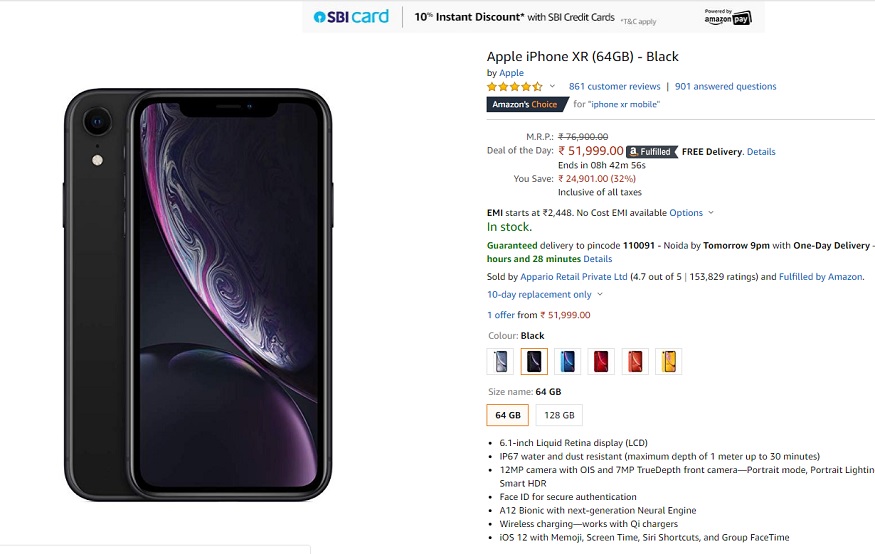Screen dimensions: 875x554
Task: Select the 64 GB size option
Action: [507, 415]
